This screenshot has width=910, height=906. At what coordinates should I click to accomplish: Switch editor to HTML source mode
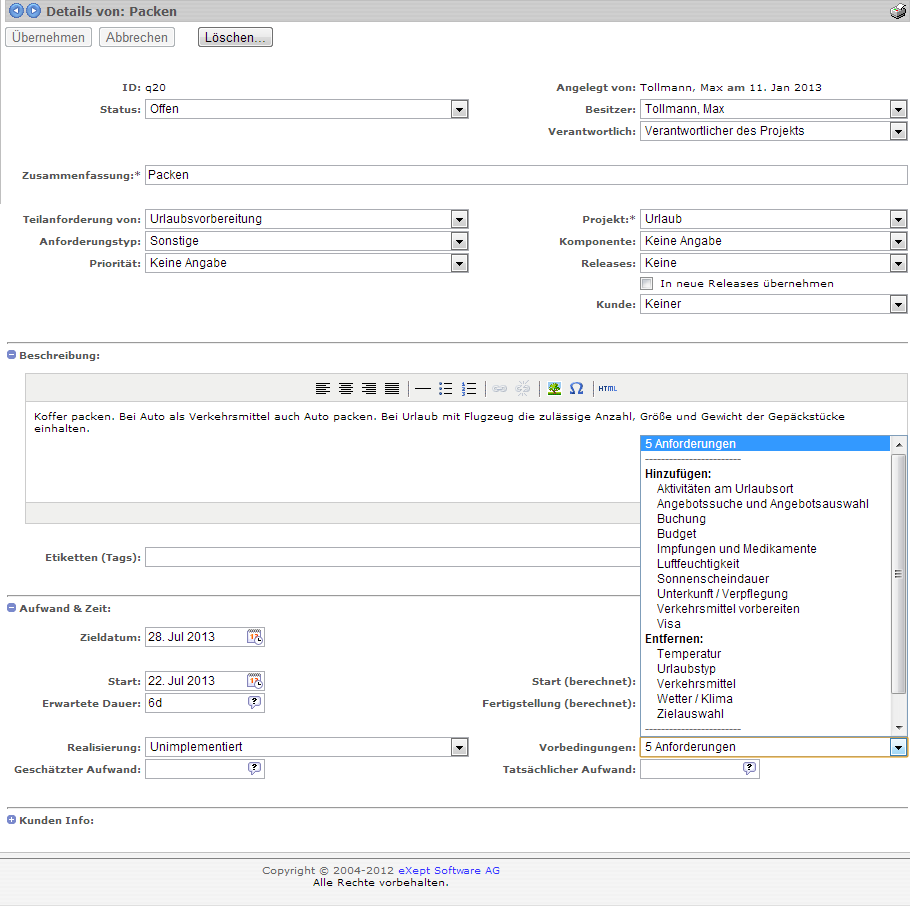coord(608,388)
